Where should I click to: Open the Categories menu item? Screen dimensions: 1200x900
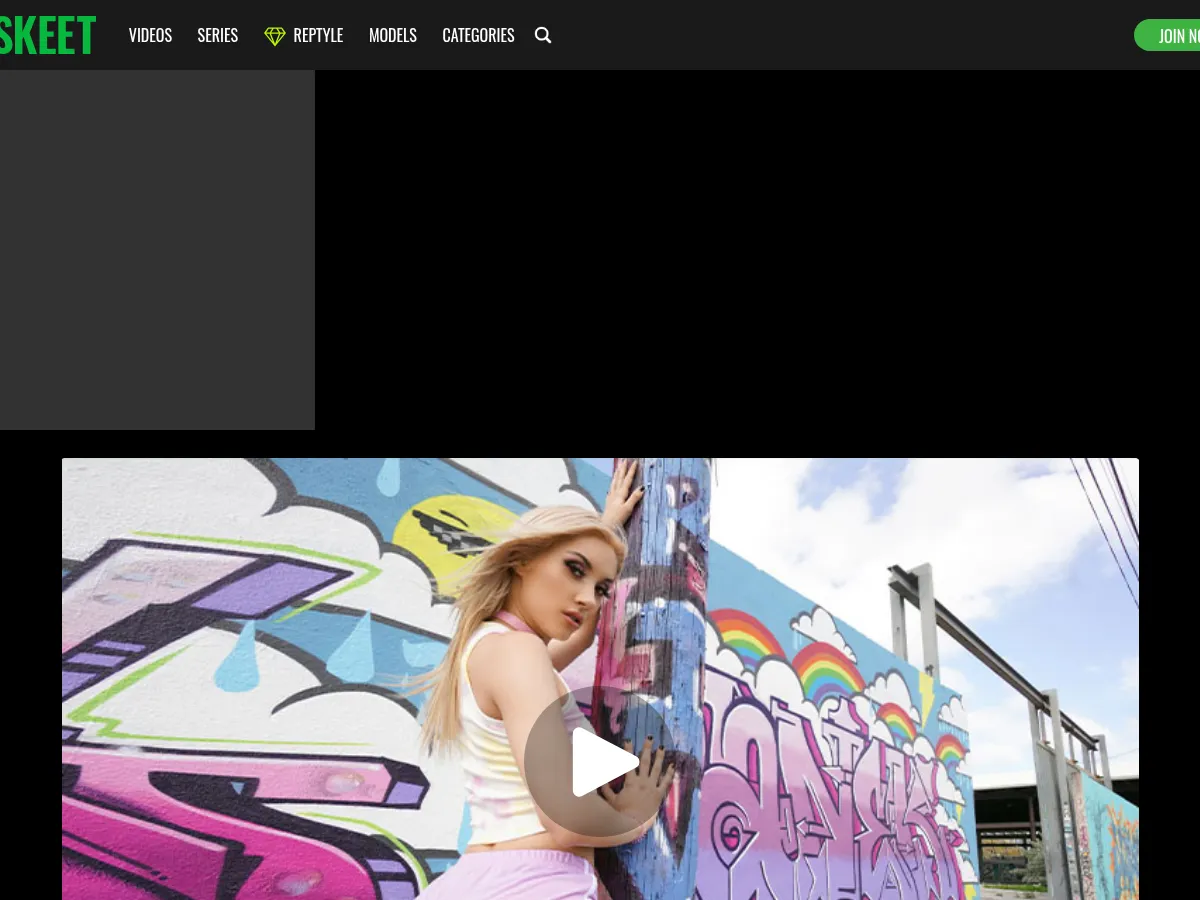(x=478, y=35)
